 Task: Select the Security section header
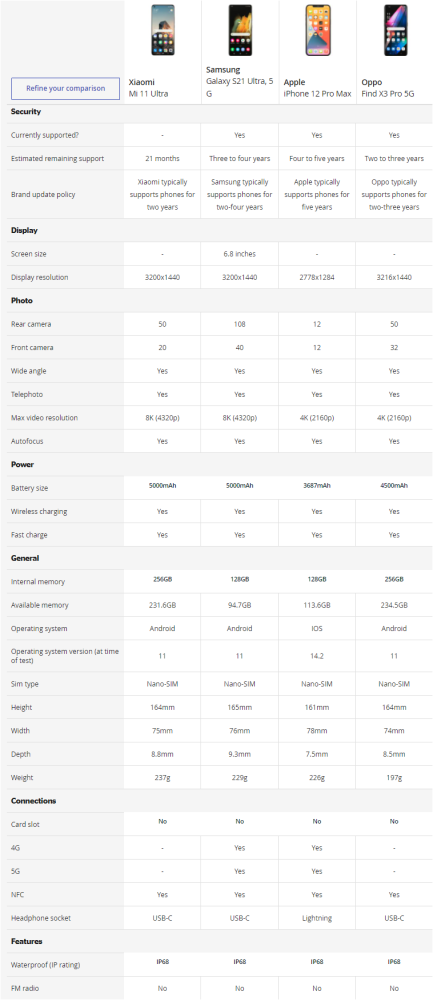click(x=26, y=112)
